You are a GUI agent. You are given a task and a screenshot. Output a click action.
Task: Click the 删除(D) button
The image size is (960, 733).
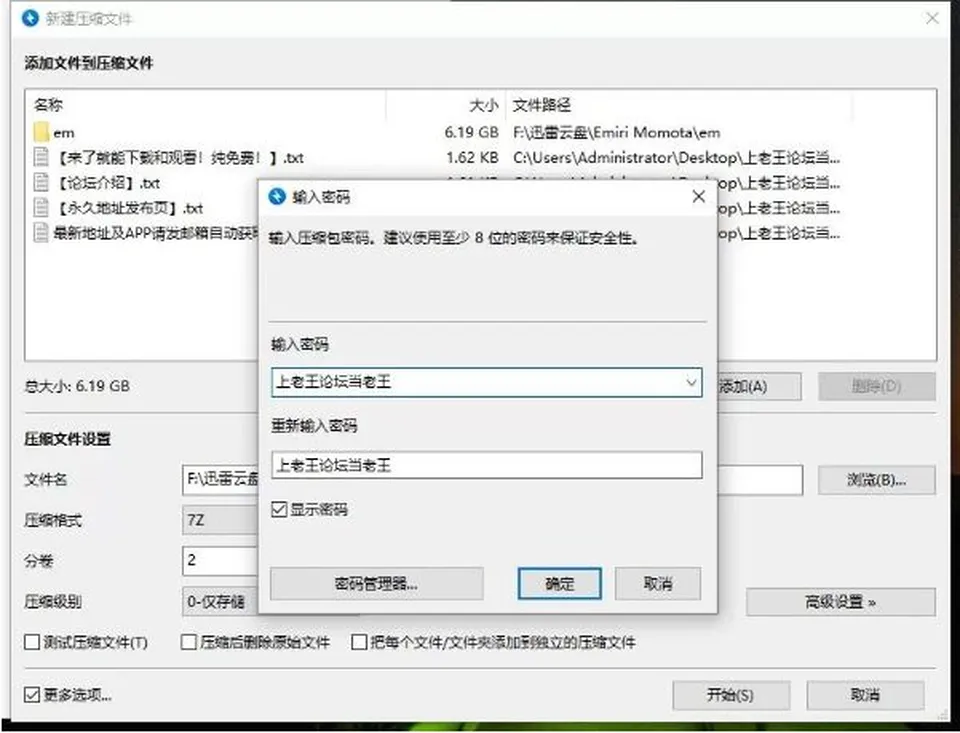(877, 386)
